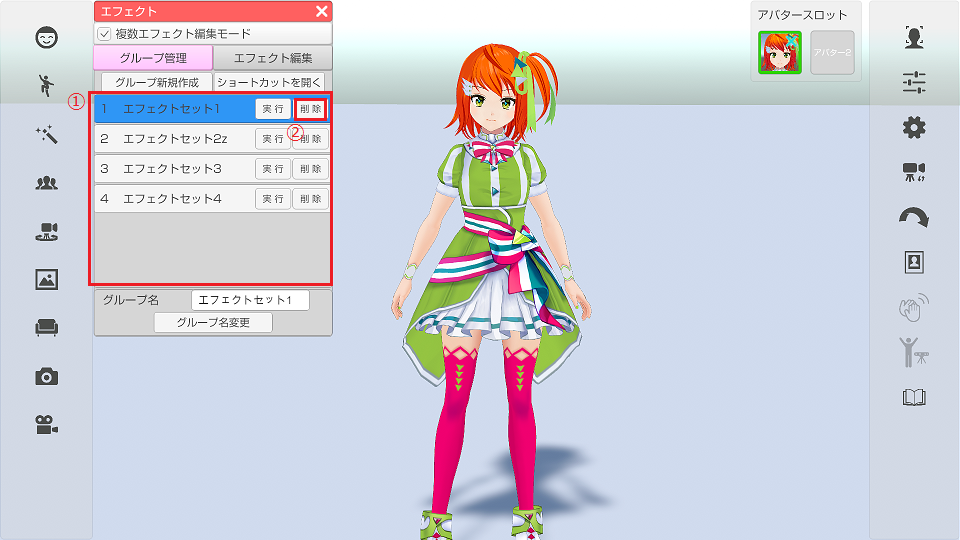960x540 pixels.
Task: Click the photo camera capture icon
Action: coord(47,377)
